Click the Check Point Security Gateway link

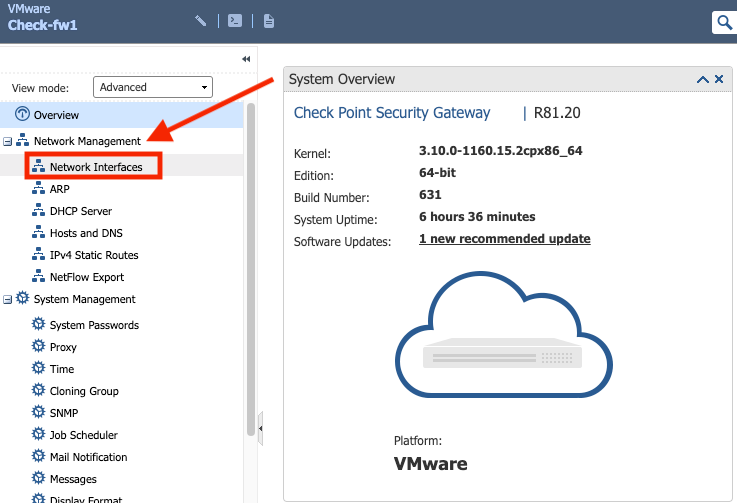(x=392, y=113)
